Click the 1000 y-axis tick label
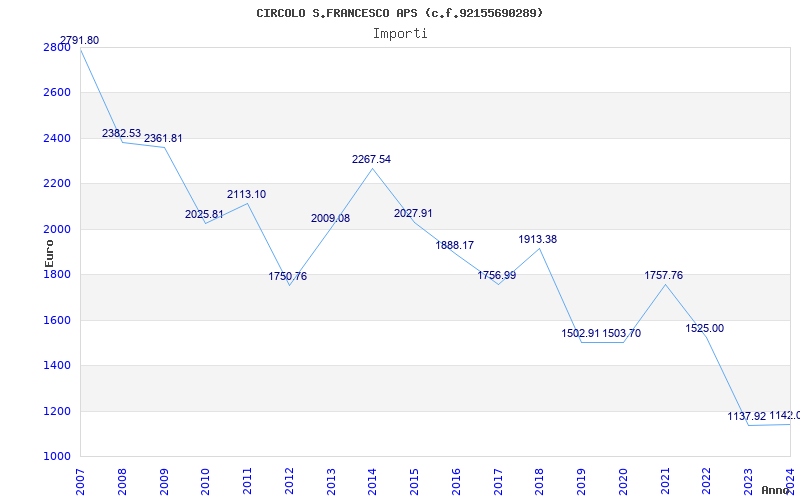The width and height of the screenshot is (800, 500). coord(56,457)
